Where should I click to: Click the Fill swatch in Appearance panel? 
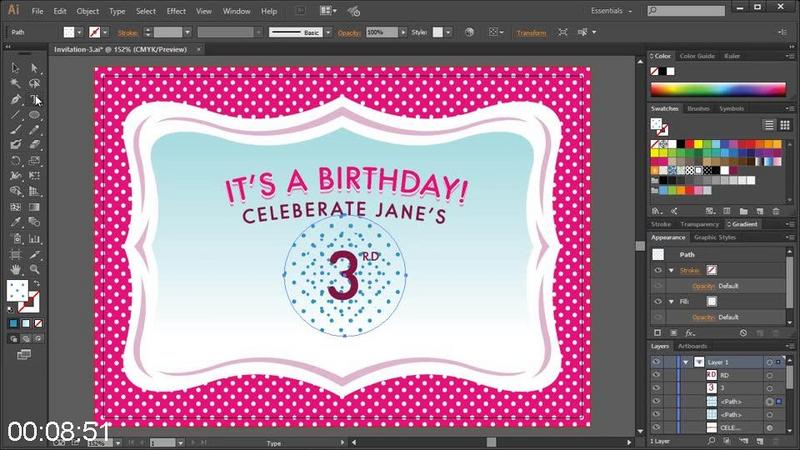712,302
